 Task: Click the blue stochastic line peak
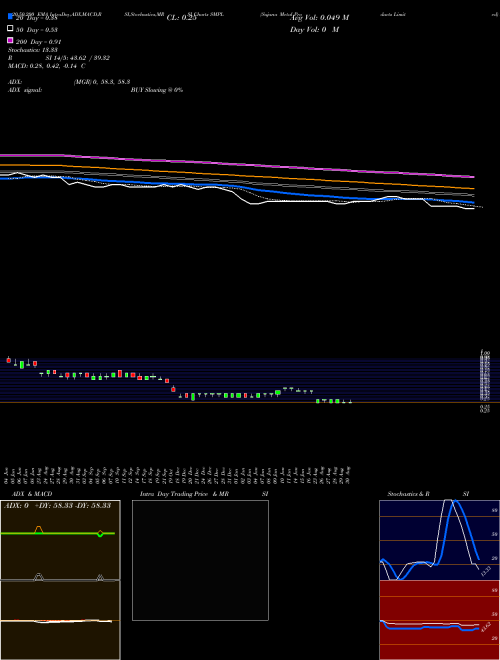[x=455, y=502]
